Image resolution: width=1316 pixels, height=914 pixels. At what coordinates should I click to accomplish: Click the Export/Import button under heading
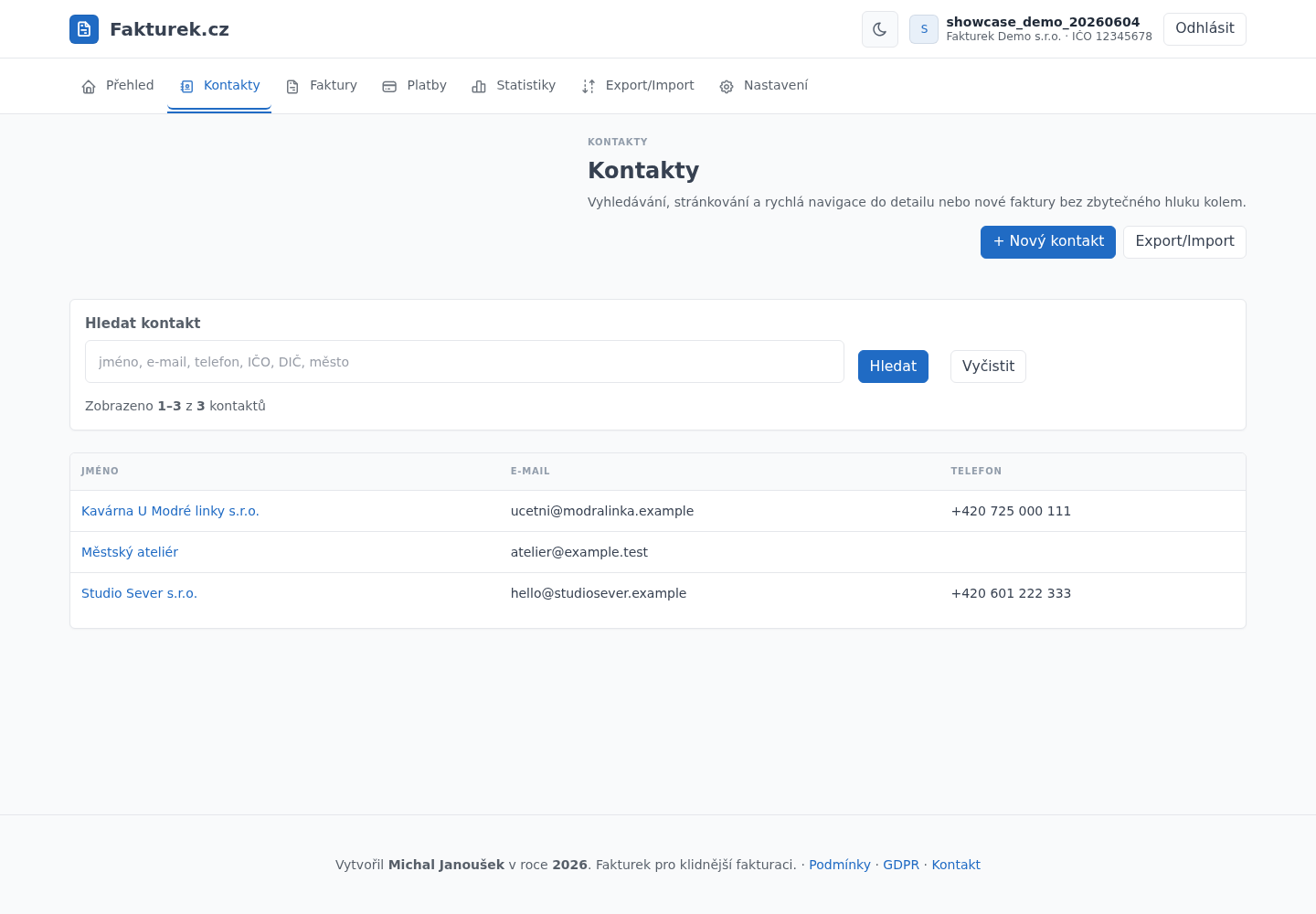pyautogui.click(x=1184, y=242)
